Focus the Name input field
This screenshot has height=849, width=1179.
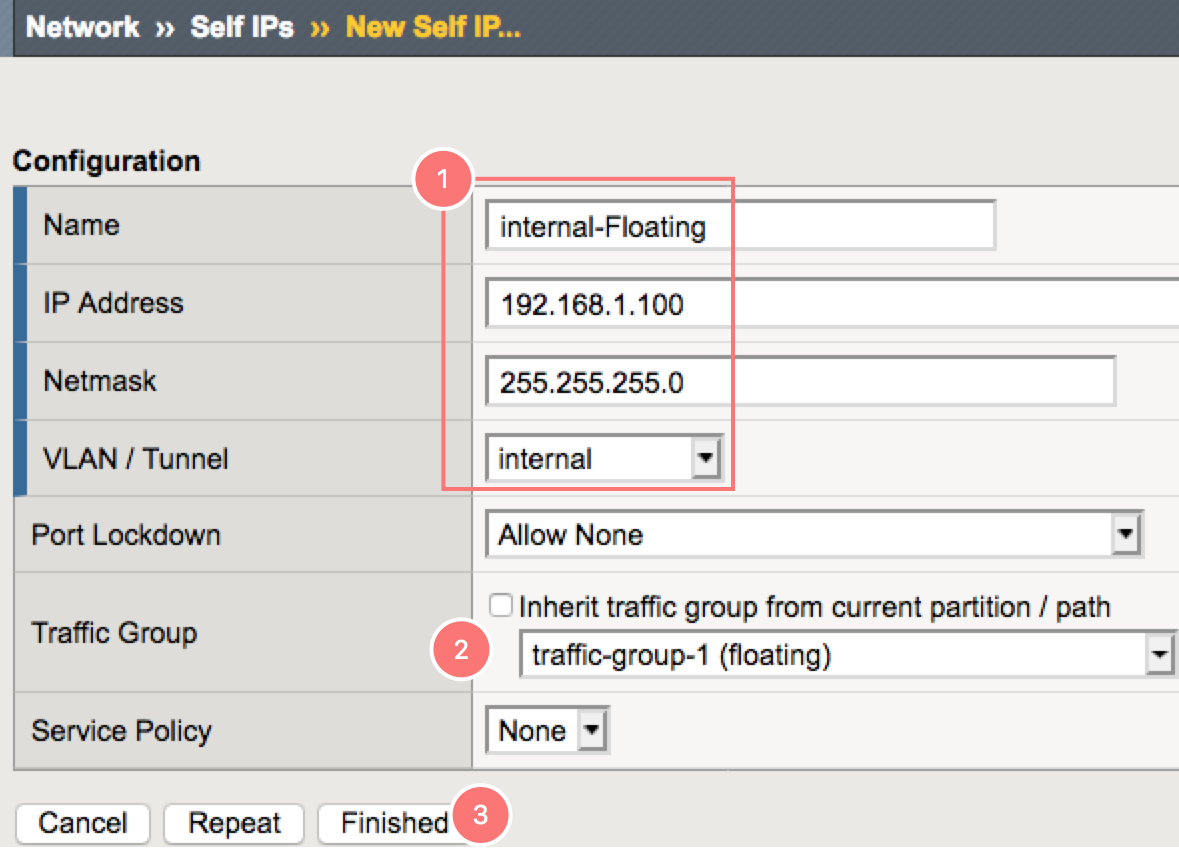[x=740, y=227]
